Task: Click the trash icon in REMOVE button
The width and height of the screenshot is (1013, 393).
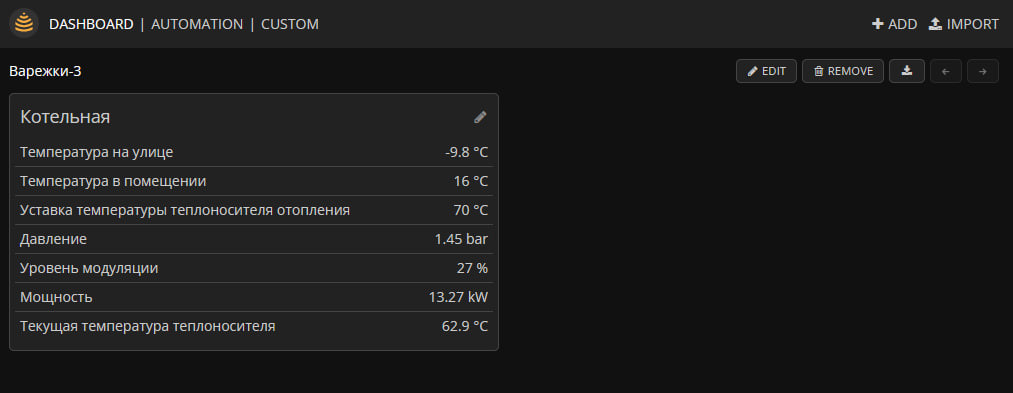Action: [819, 71]
